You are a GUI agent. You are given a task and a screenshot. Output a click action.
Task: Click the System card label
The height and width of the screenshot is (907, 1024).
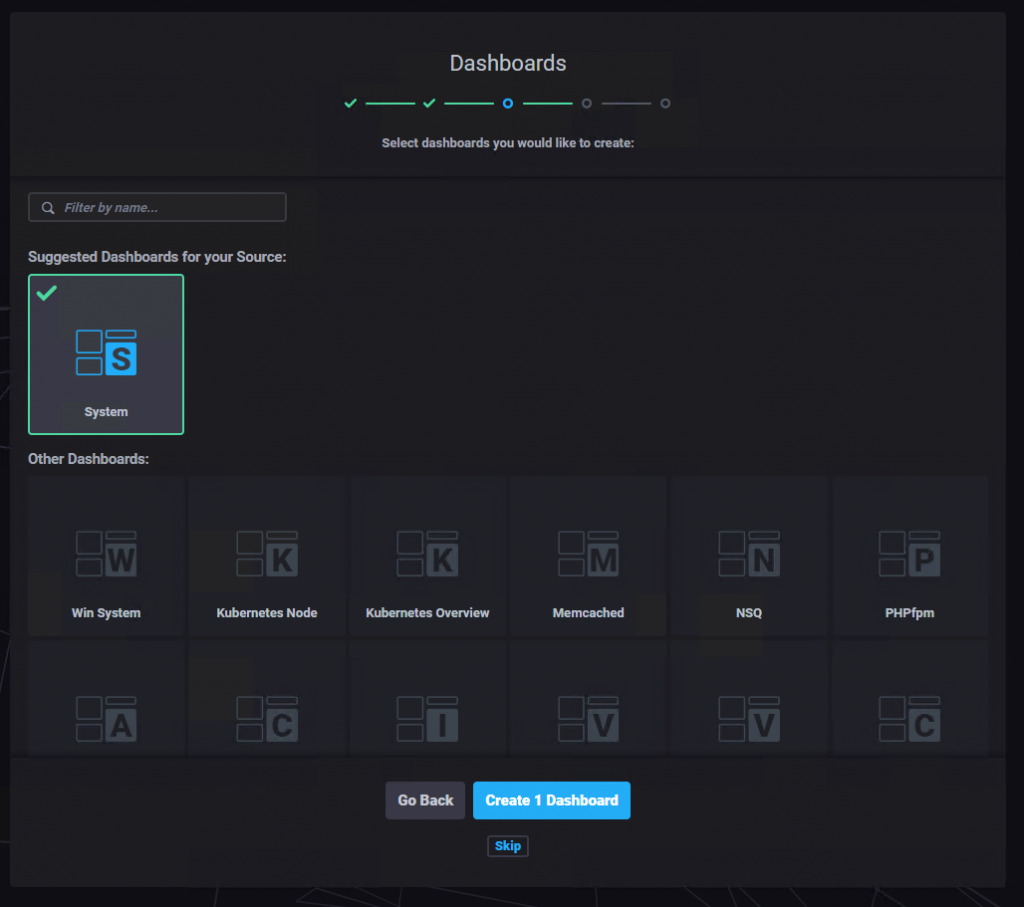click(x=106, y=412)
